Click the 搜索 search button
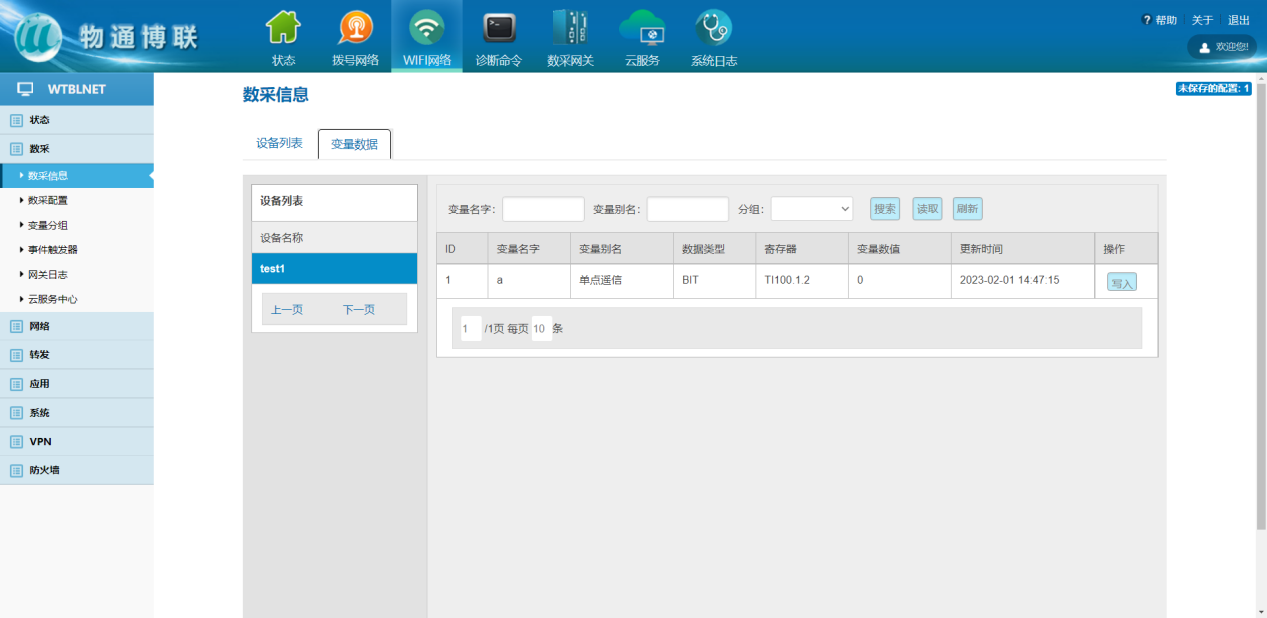 point(884,209)
